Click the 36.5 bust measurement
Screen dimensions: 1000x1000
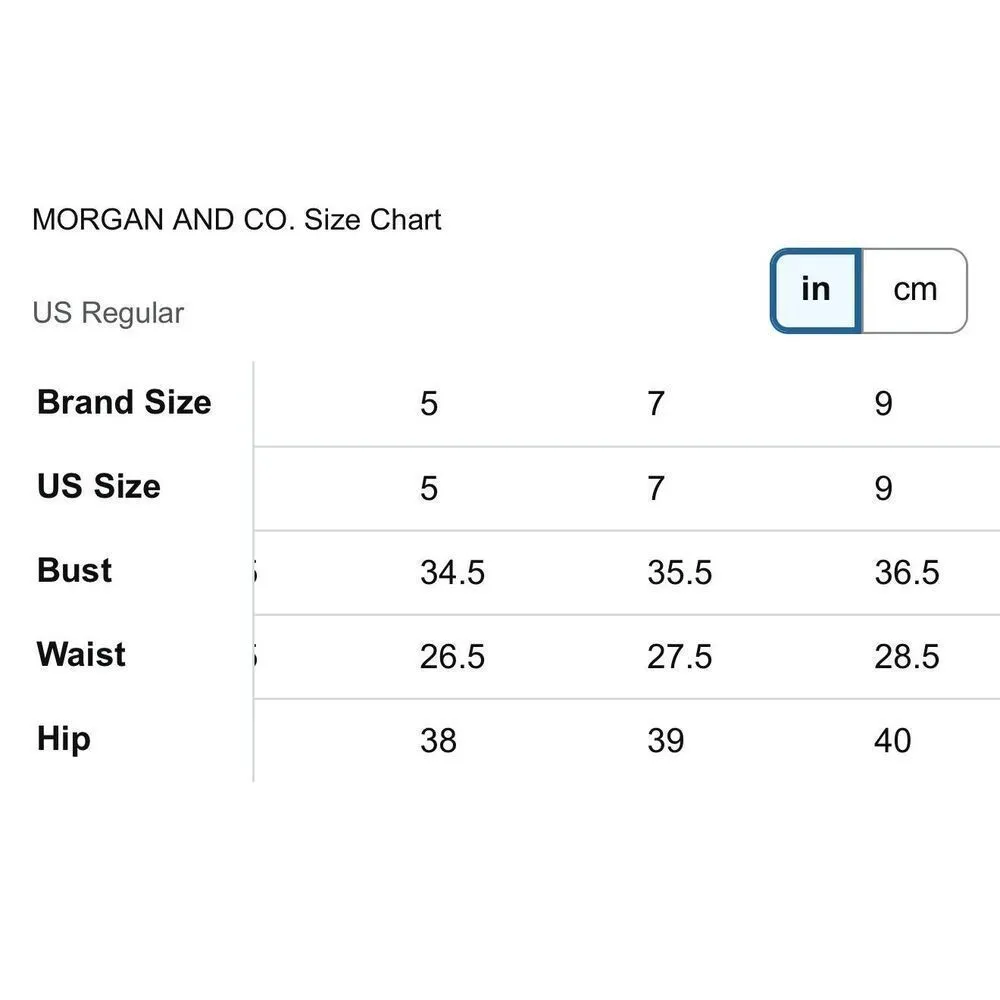pos(906,572)
